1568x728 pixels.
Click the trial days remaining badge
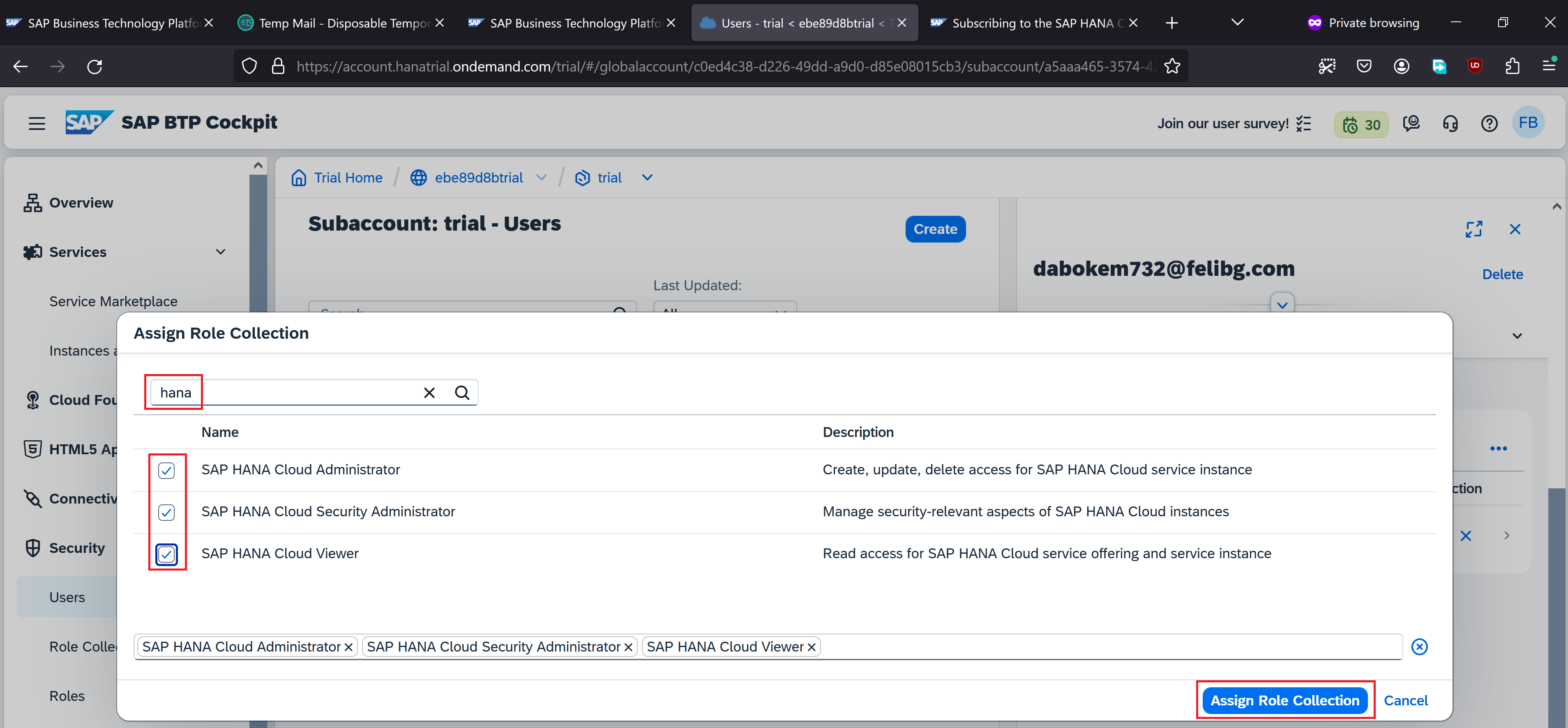point(1361,125)
